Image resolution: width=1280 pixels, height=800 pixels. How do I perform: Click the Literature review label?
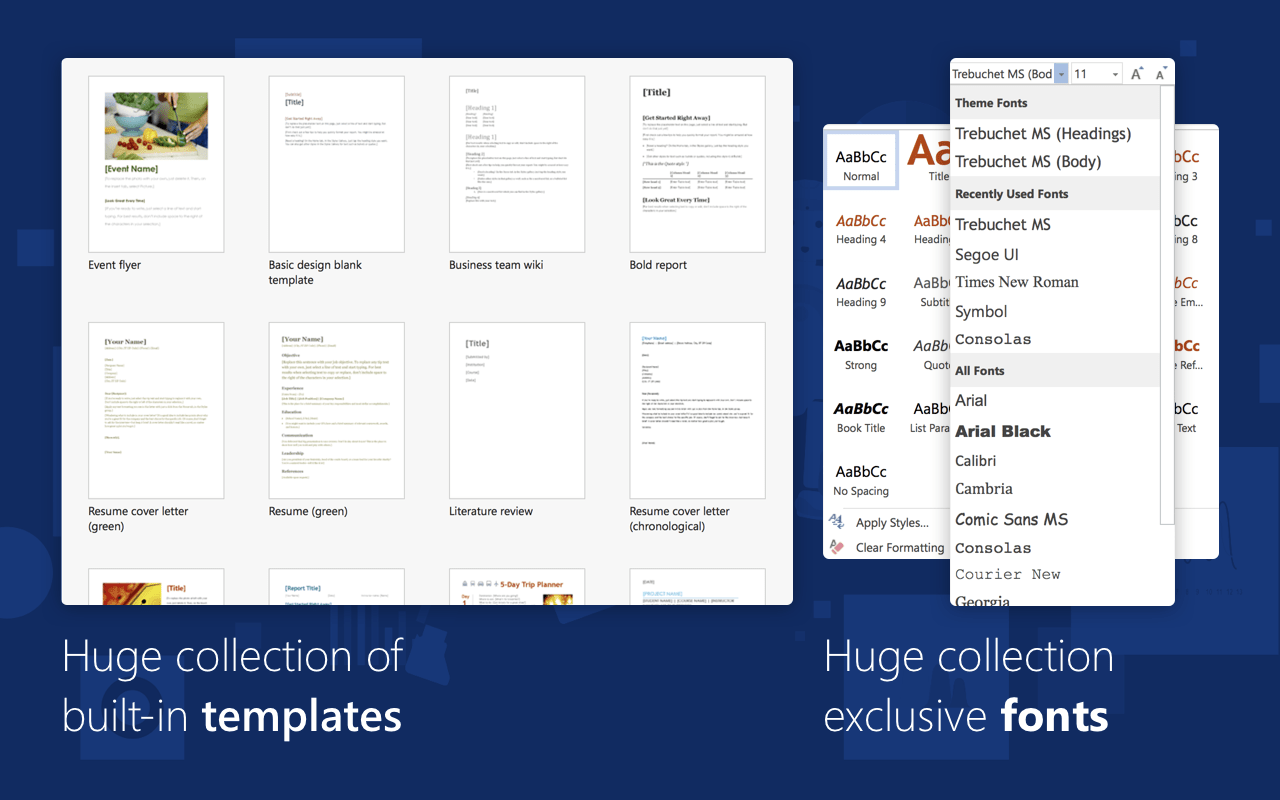[x=491, y=511]
